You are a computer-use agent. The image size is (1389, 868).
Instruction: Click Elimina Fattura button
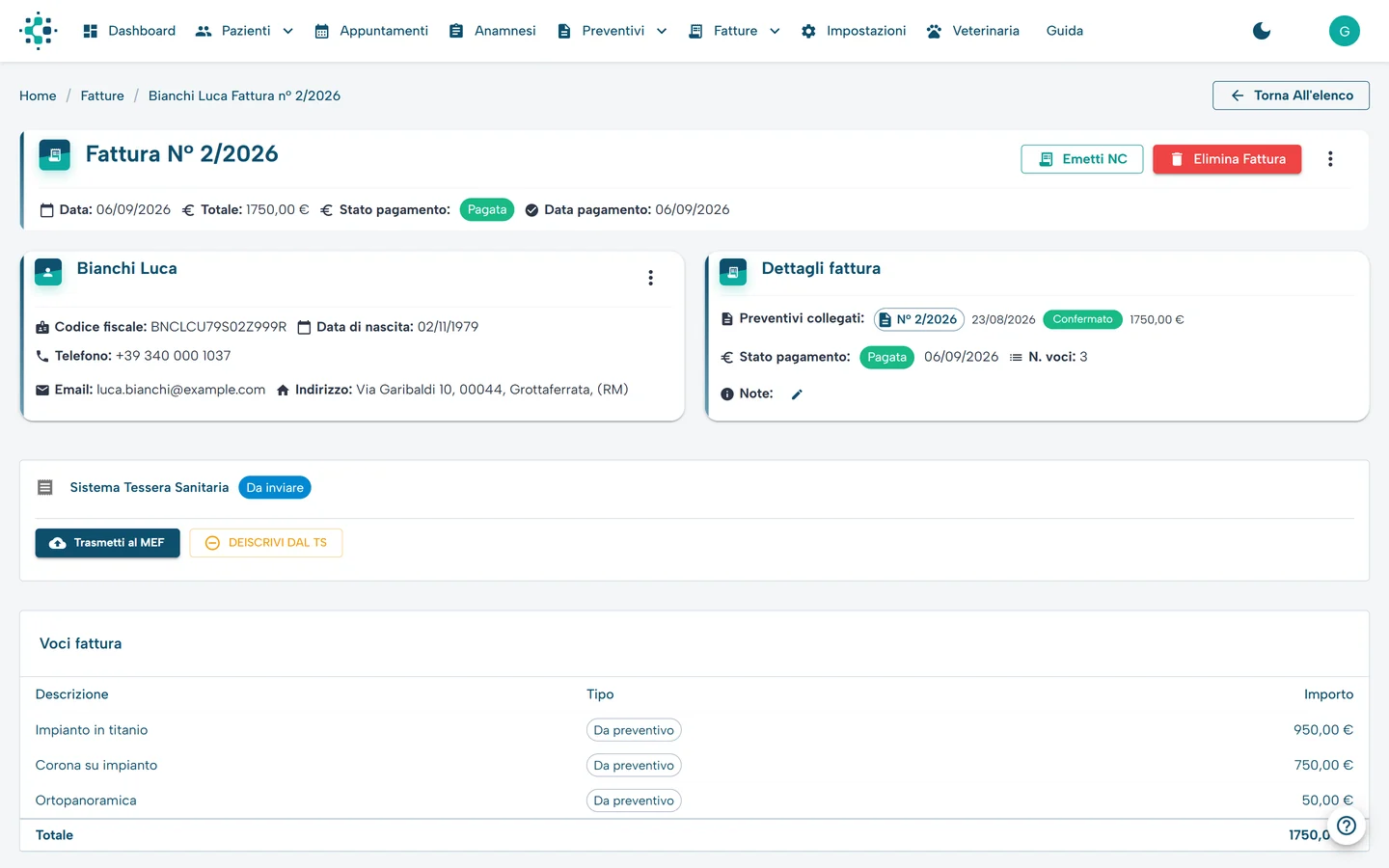click(1227, 159)
